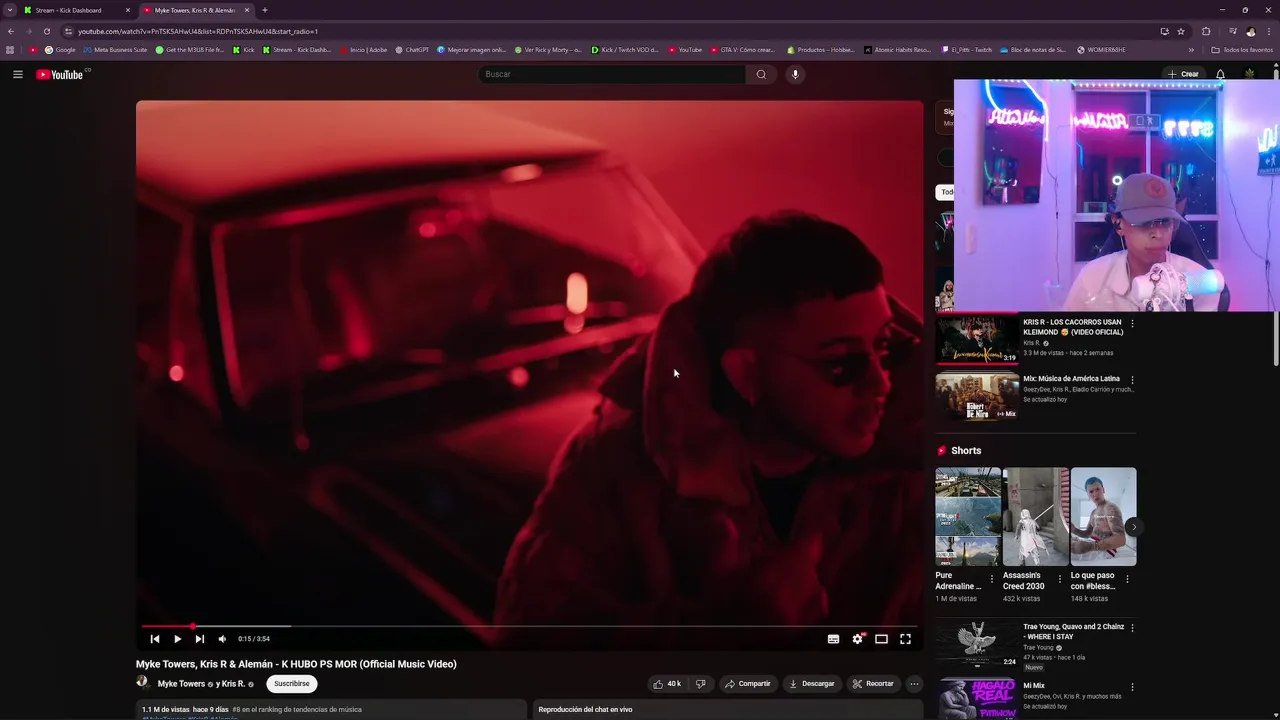
Task: Bookmark this page with star icon
Action: point(1181,31)
